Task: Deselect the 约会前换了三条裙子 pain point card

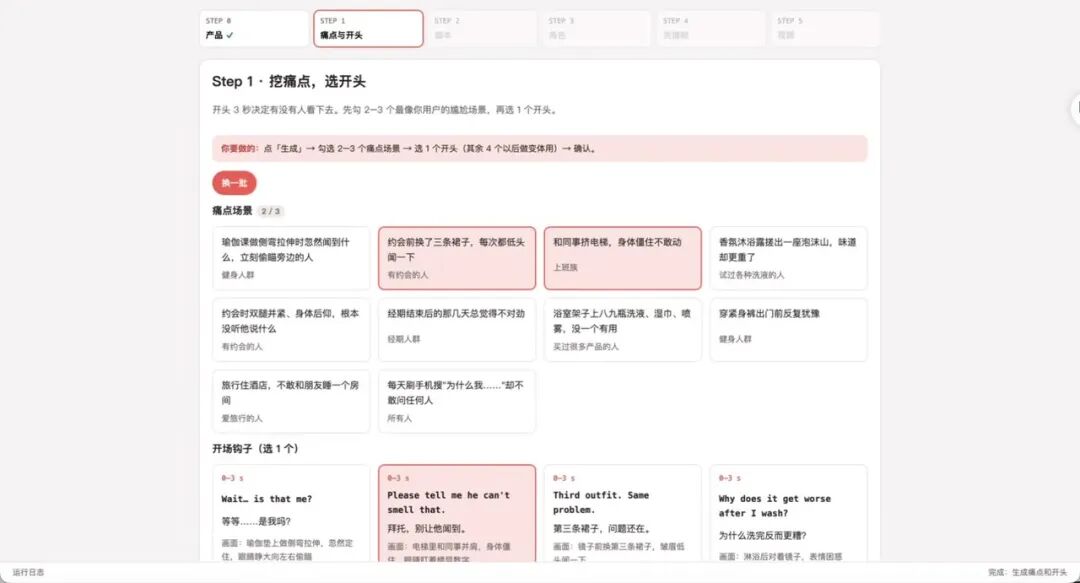Action: pyautogui.click(x=457, y=258)
